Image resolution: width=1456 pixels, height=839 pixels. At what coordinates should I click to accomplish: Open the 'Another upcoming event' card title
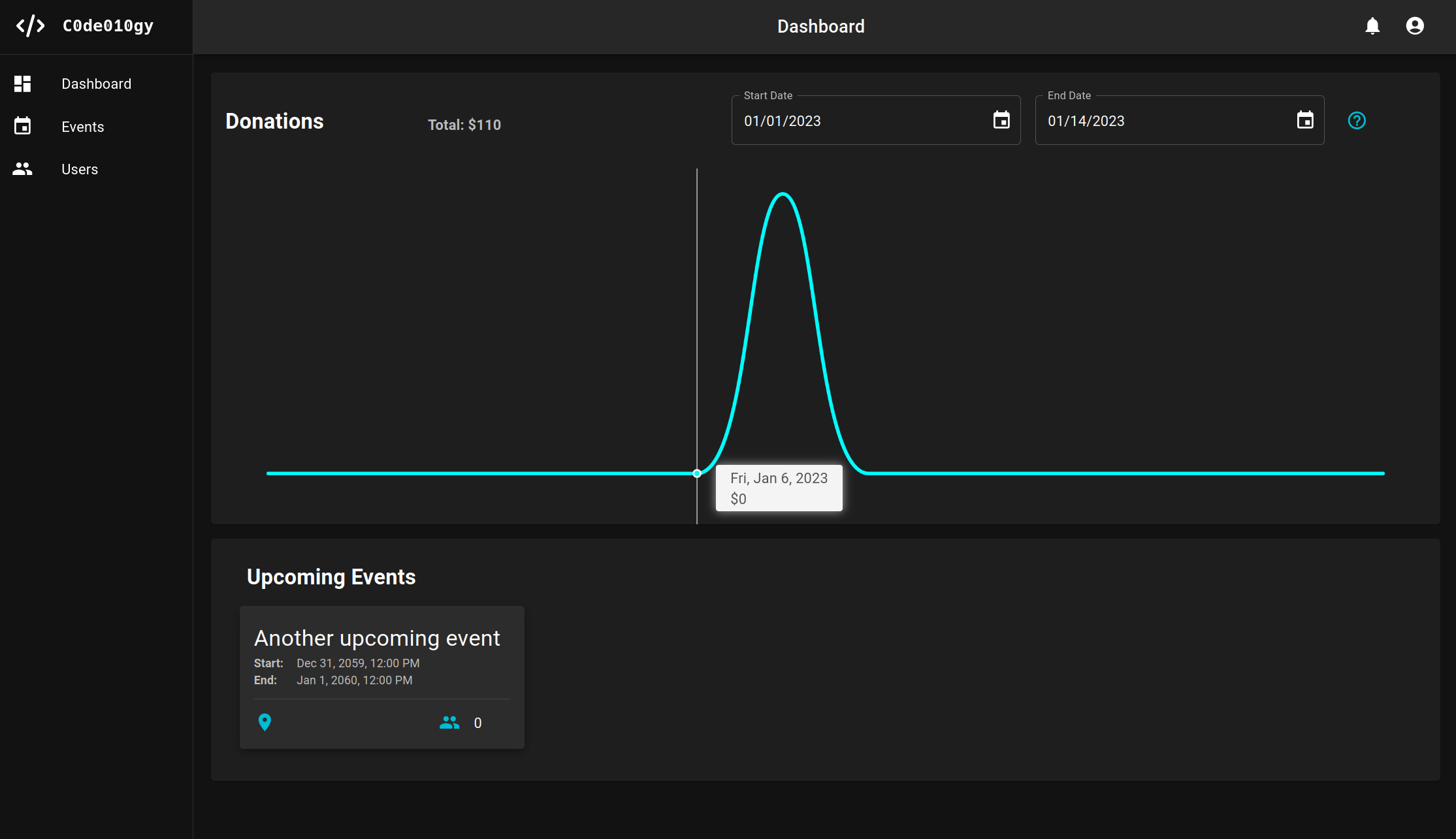(377, 638)
